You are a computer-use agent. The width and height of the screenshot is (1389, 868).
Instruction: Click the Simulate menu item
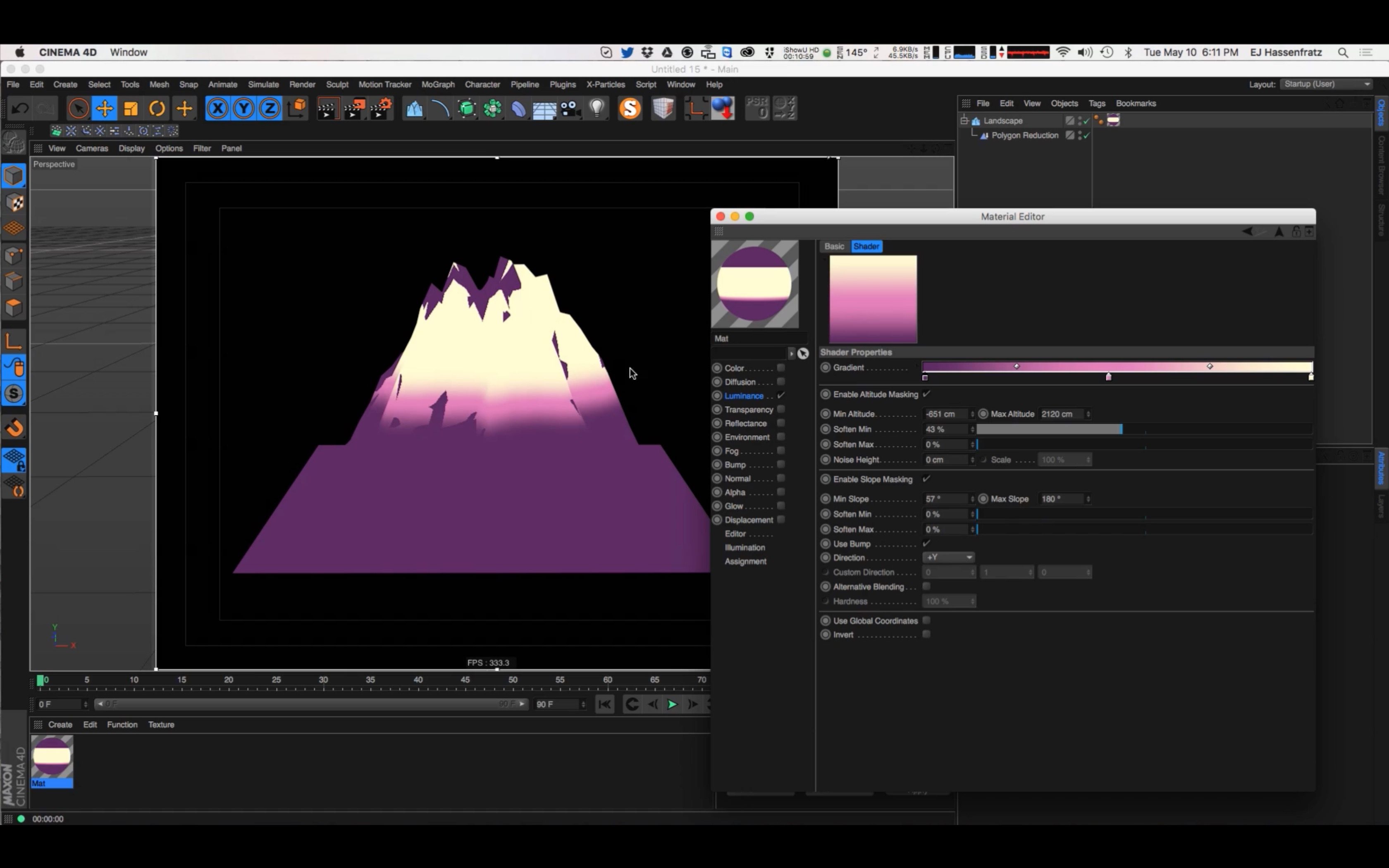click(x=263, y=84)
